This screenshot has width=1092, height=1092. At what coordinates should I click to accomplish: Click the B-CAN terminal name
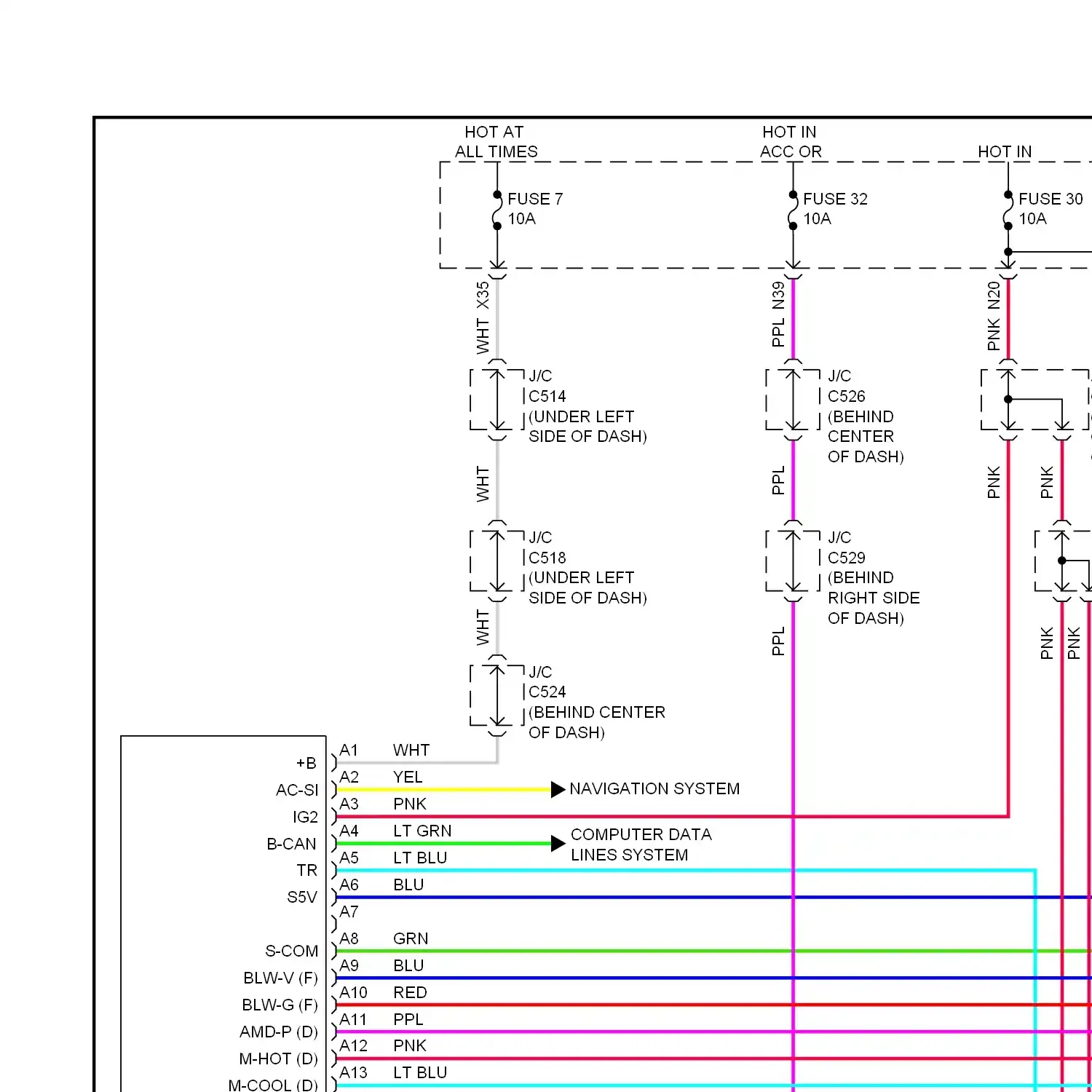tap(291, 844)
